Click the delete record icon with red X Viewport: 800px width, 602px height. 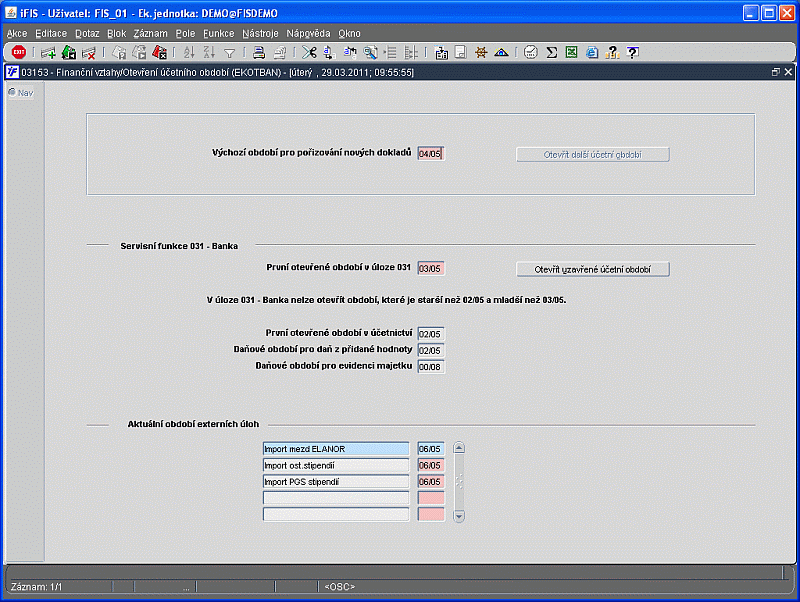click(89, 52)
